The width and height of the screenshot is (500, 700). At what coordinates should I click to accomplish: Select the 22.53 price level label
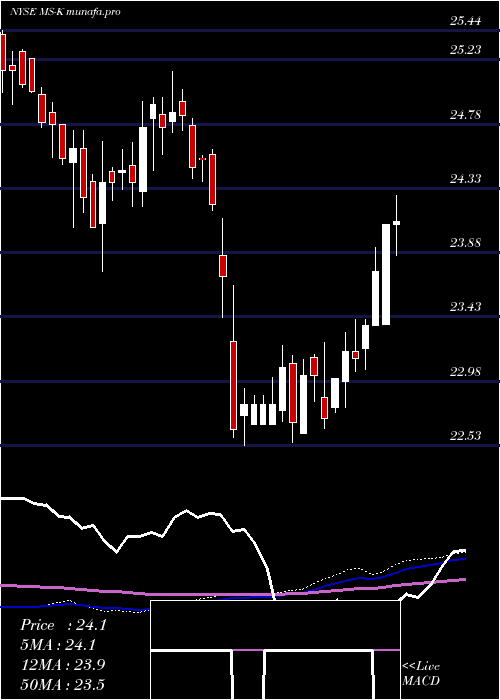(465, 435)
